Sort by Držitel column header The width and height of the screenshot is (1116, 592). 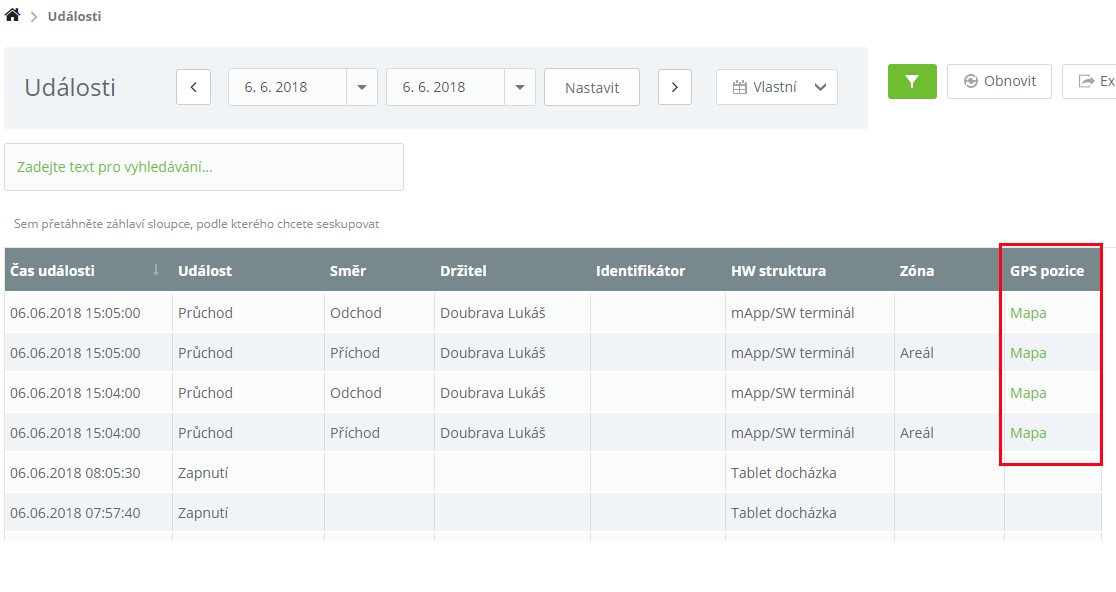coord(463,271)
